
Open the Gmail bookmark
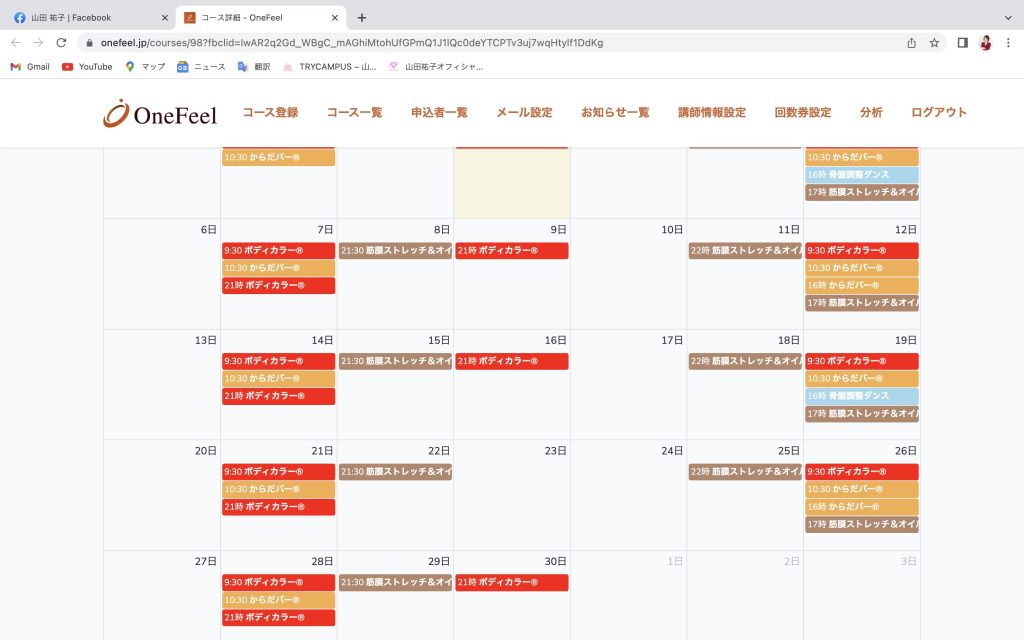click(x=29, y=67)
